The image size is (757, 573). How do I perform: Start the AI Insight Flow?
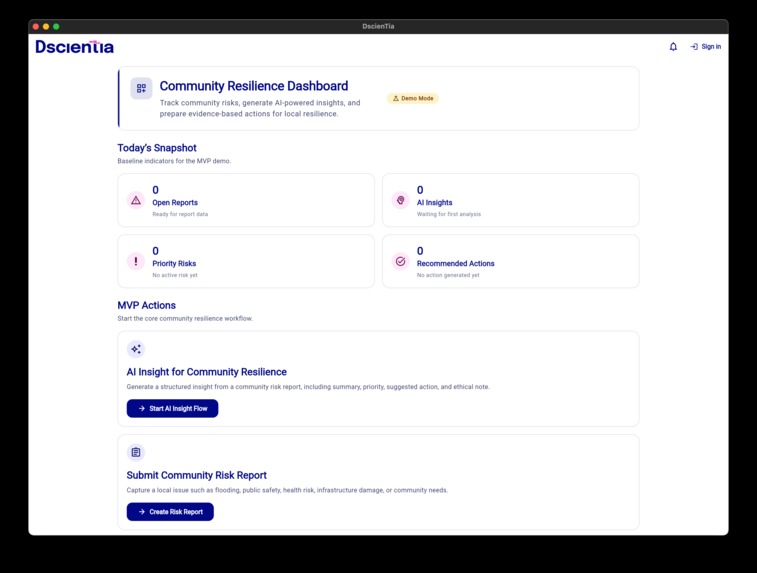(x=172, y=408)
